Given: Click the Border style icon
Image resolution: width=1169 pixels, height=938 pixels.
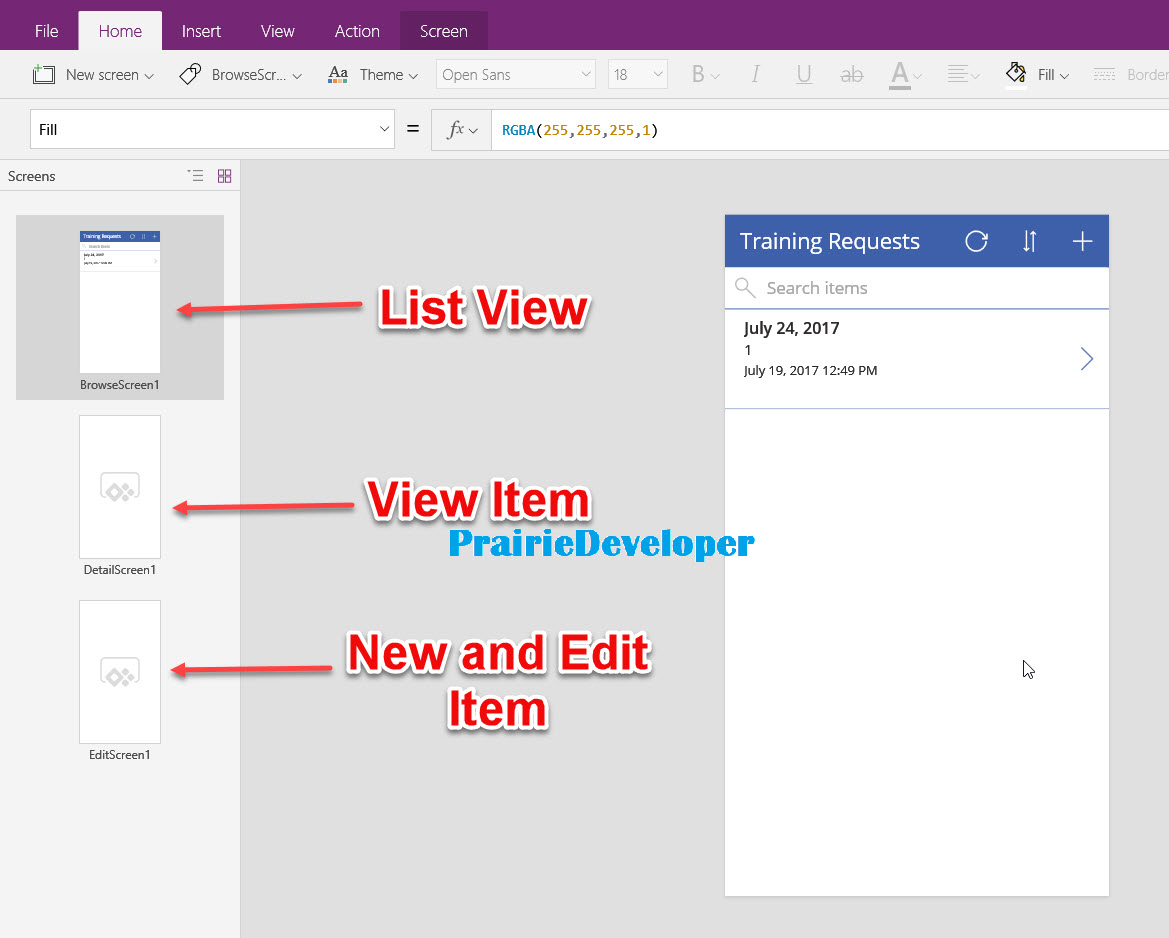Looking at the screenshot, I should tap(1104, 75).
